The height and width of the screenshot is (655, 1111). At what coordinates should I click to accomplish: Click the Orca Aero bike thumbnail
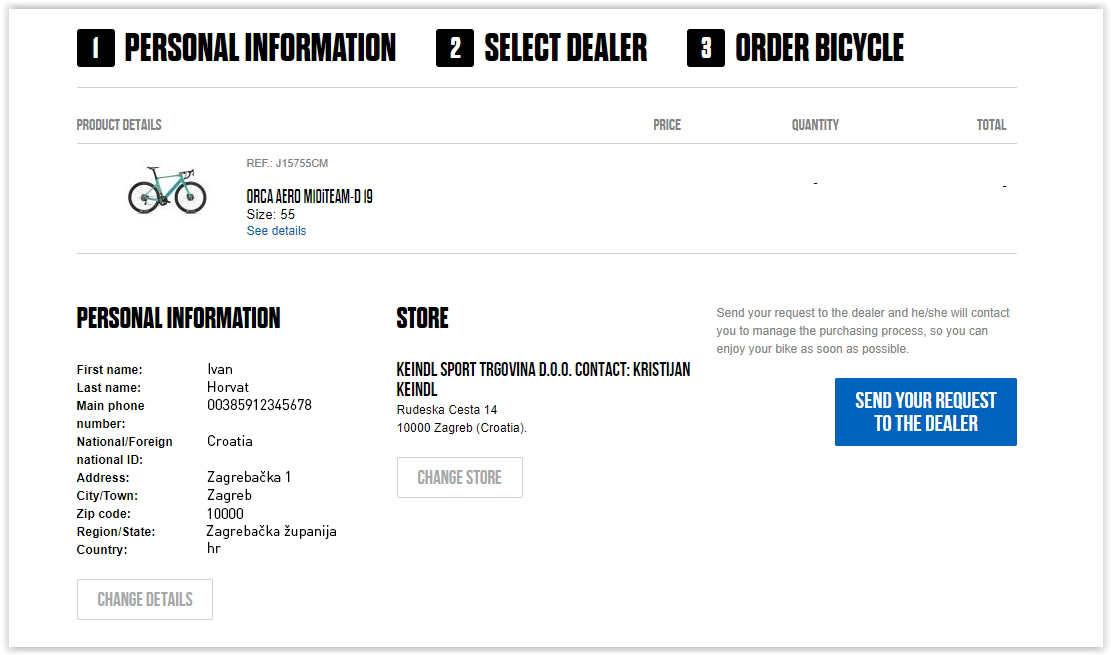pos(167,189)
